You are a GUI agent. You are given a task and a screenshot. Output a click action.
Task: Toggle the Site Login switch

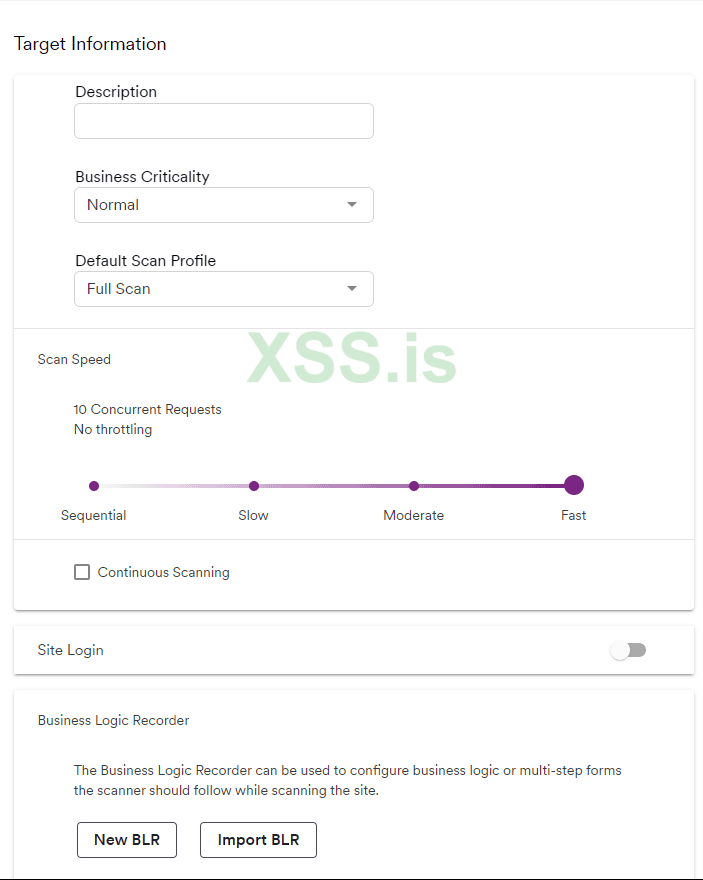(x=628, y=651)
